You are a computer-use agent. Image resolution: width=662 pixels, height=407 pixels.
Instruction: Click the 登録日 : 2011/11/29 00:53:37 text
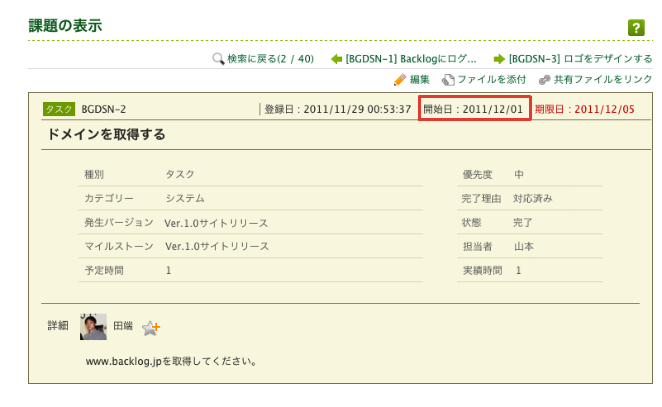pos(337,109)
